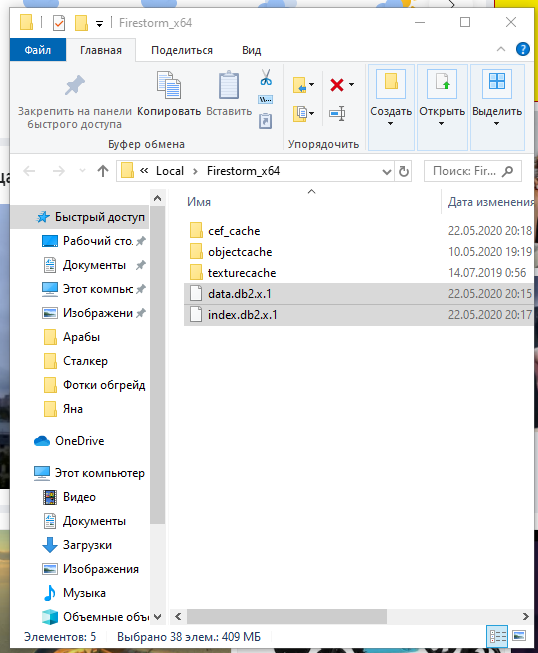The image size is (538, 653).
Task: Click the Вставить paste clipboard icon
Action: point(229,85)
